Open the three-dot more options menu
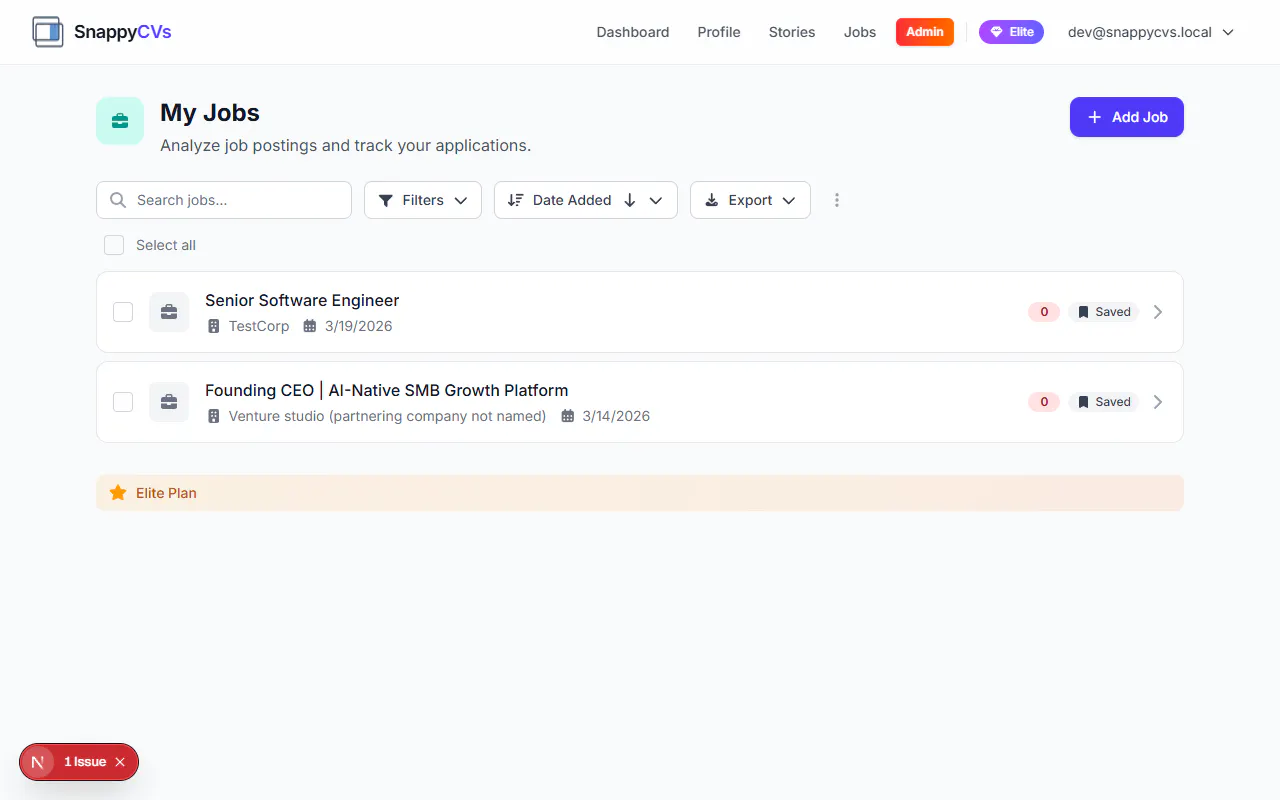Image resolution: width=1280 pixels, height=800 pixels. coord(837,200)
